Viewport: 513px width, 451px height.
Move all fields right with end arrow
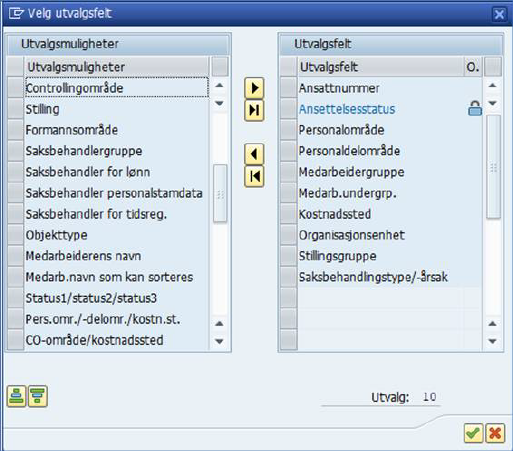(254, 110)
